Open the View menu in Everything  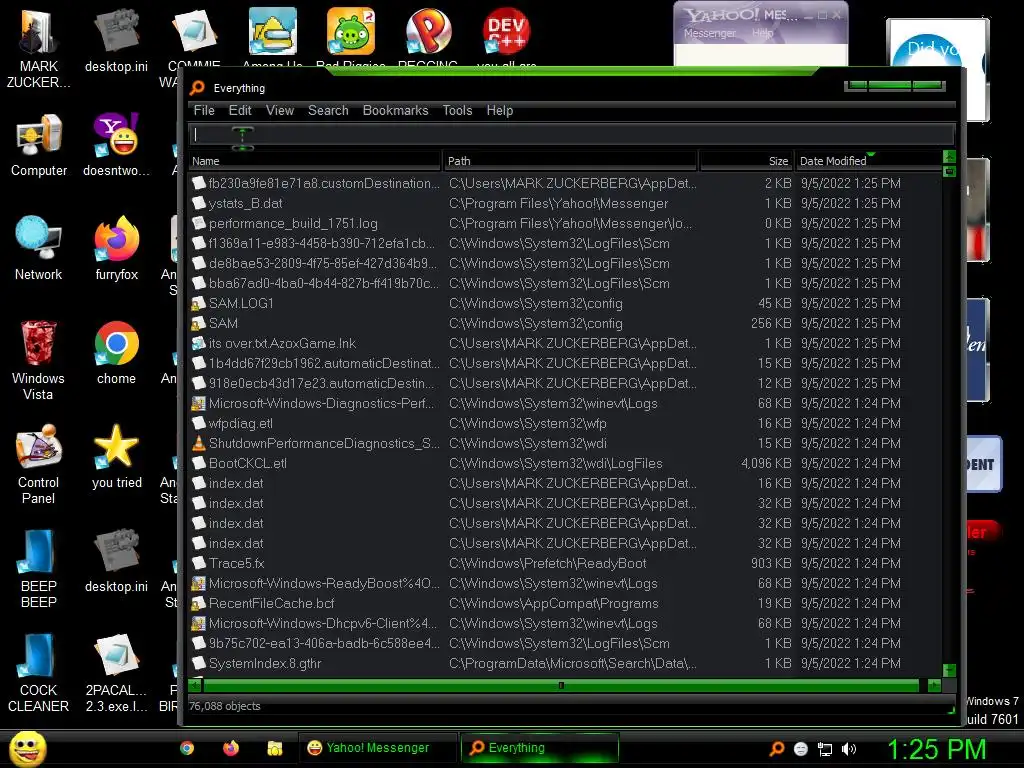tap(280, 110)
